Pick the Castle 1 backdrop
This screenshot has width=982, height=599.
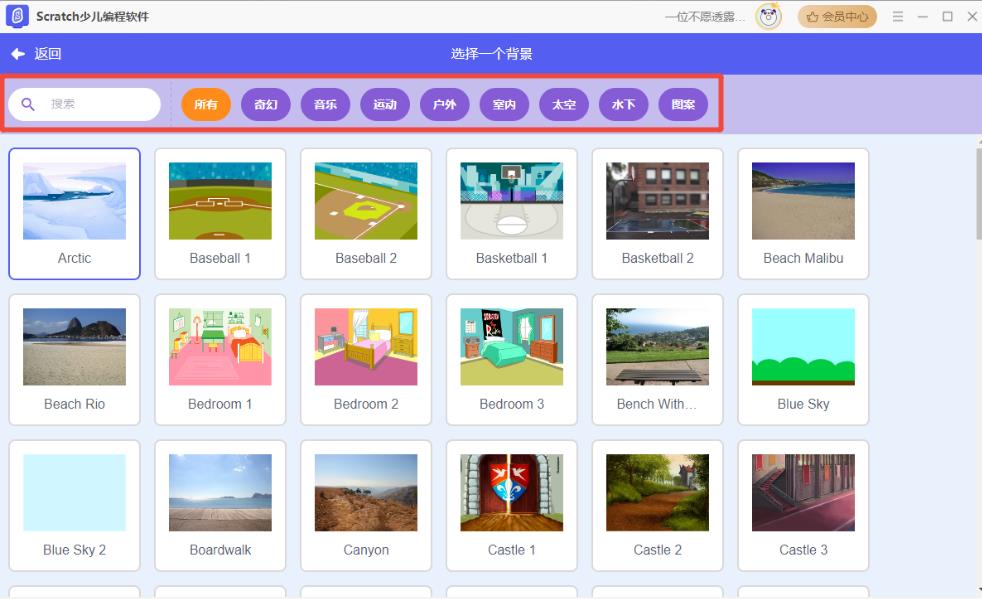[511, 493]
